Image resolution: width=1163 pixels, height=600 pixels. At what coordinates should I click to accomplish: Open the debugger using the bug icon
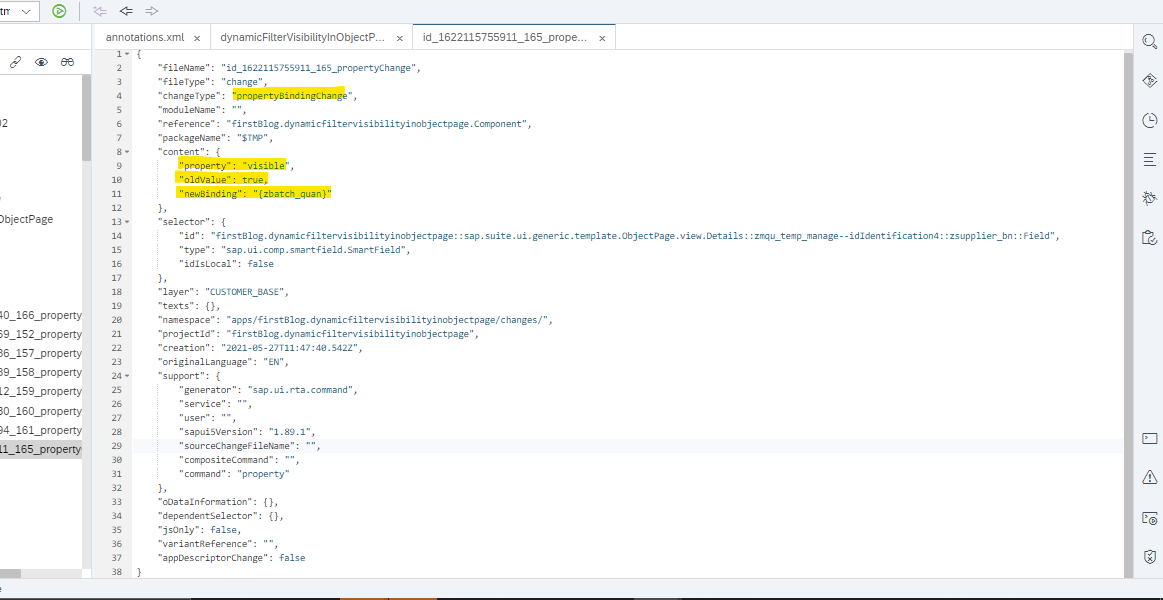click(1149, 198)
